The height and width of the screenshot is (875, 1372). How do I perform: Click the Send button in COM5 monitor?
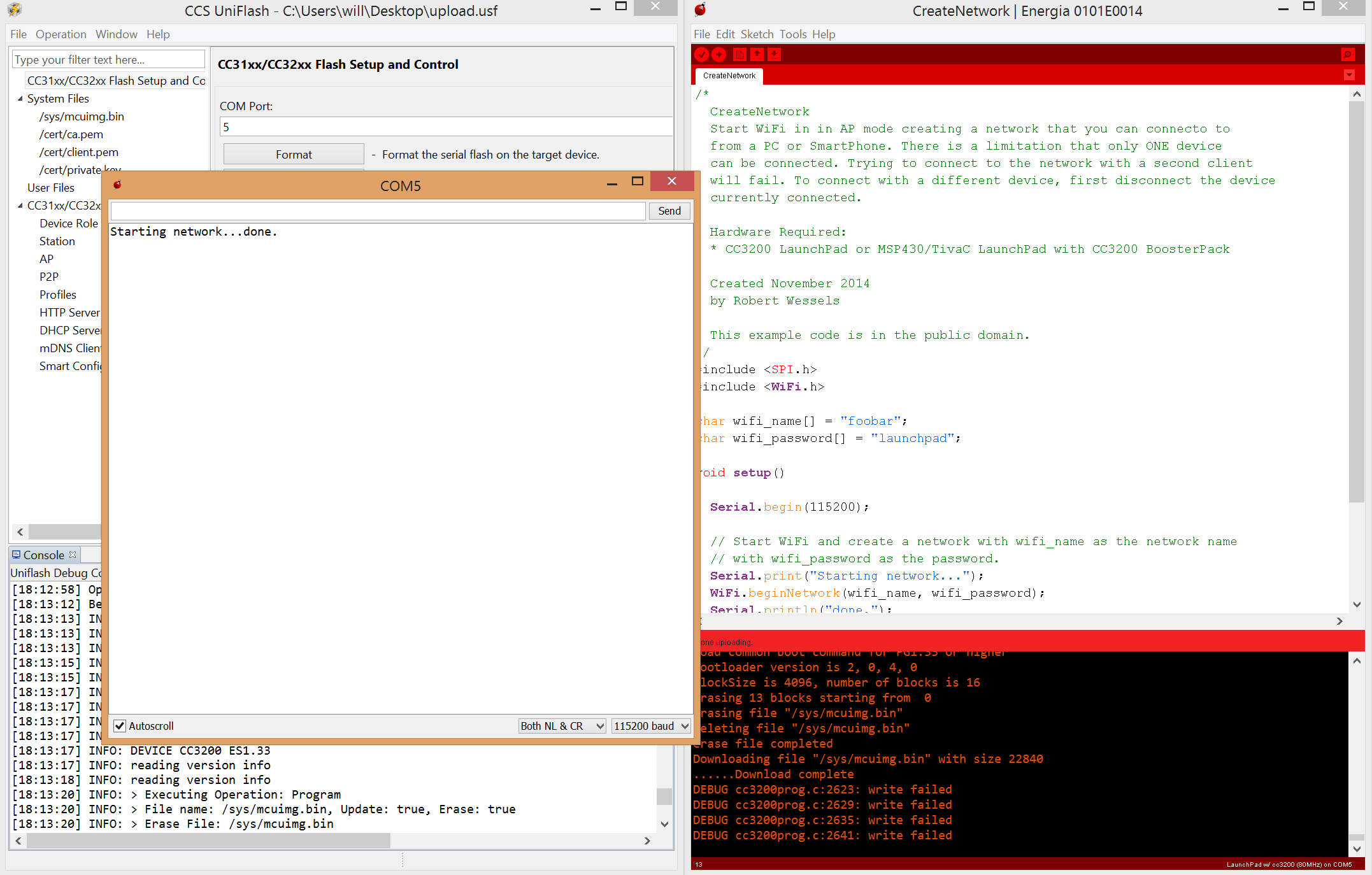tap(669, 211)
